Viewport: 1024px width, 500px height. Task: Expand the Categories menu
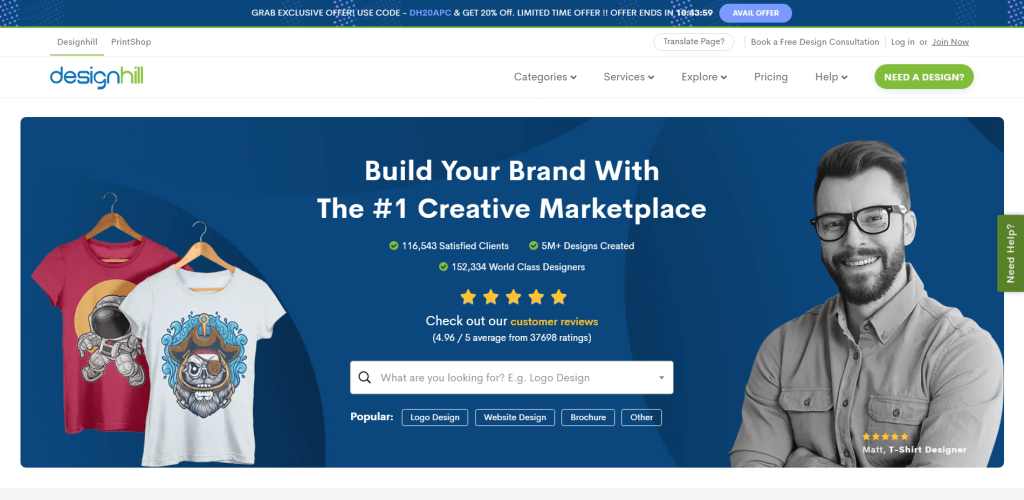[545, 77]
